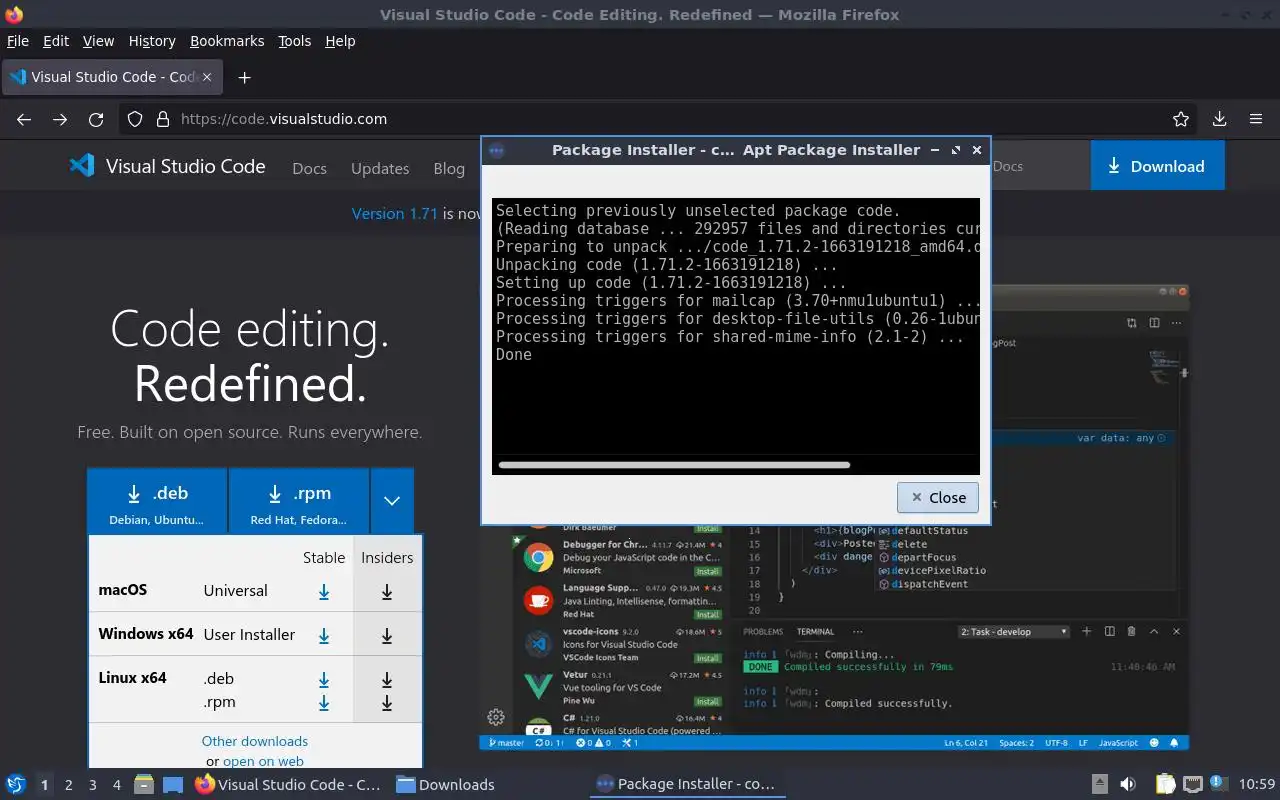The width and height of the screenshot is (1280, 800).
Task: Switch to Firefox window in taskbar
Action: pos(288,784)
